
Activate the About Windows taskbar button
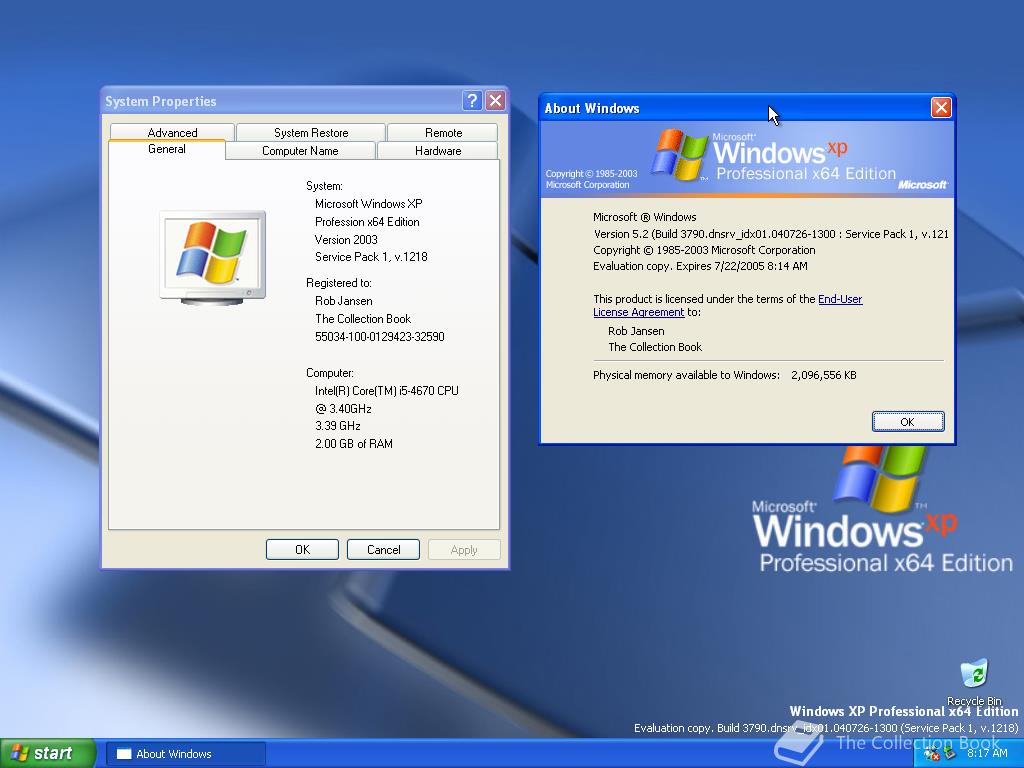coord(186,754)
